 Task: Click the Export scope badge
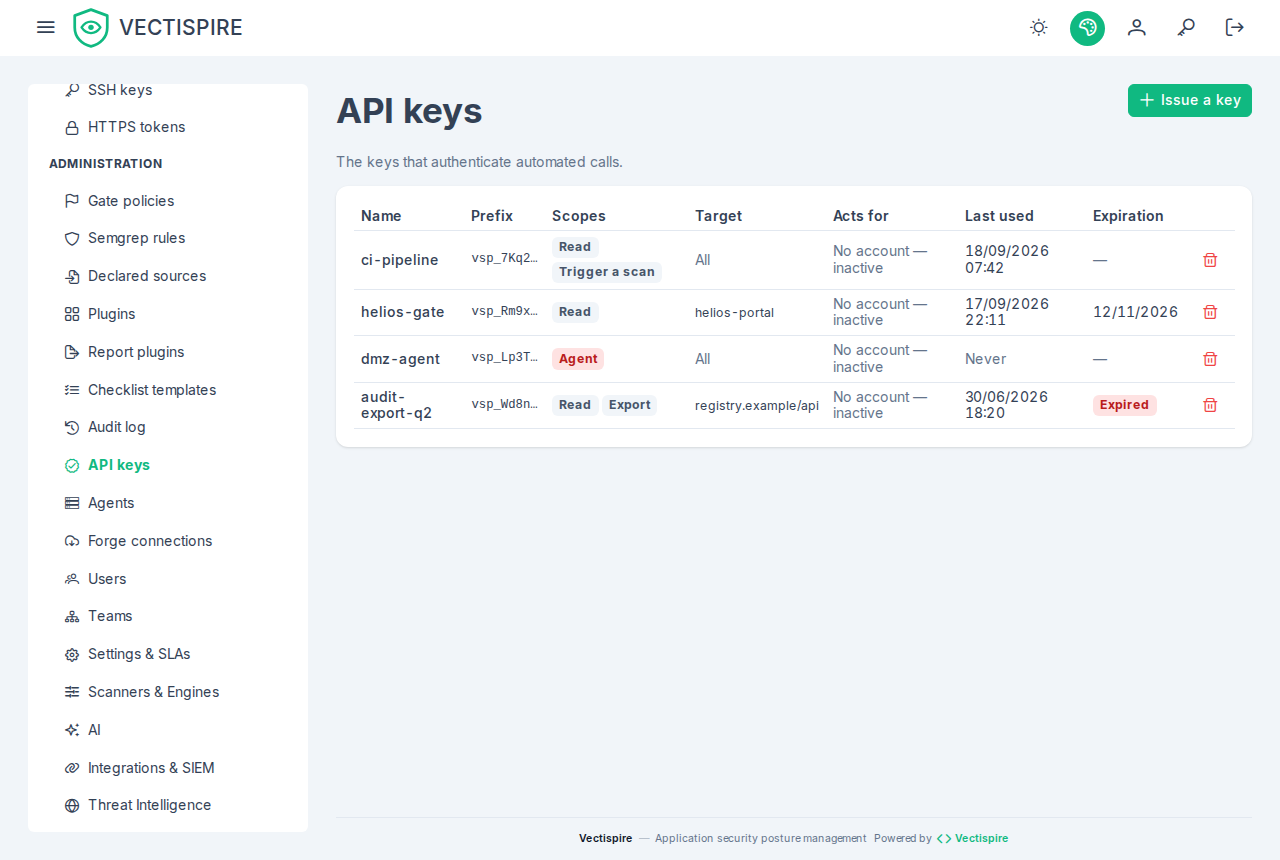coord(630,405)
